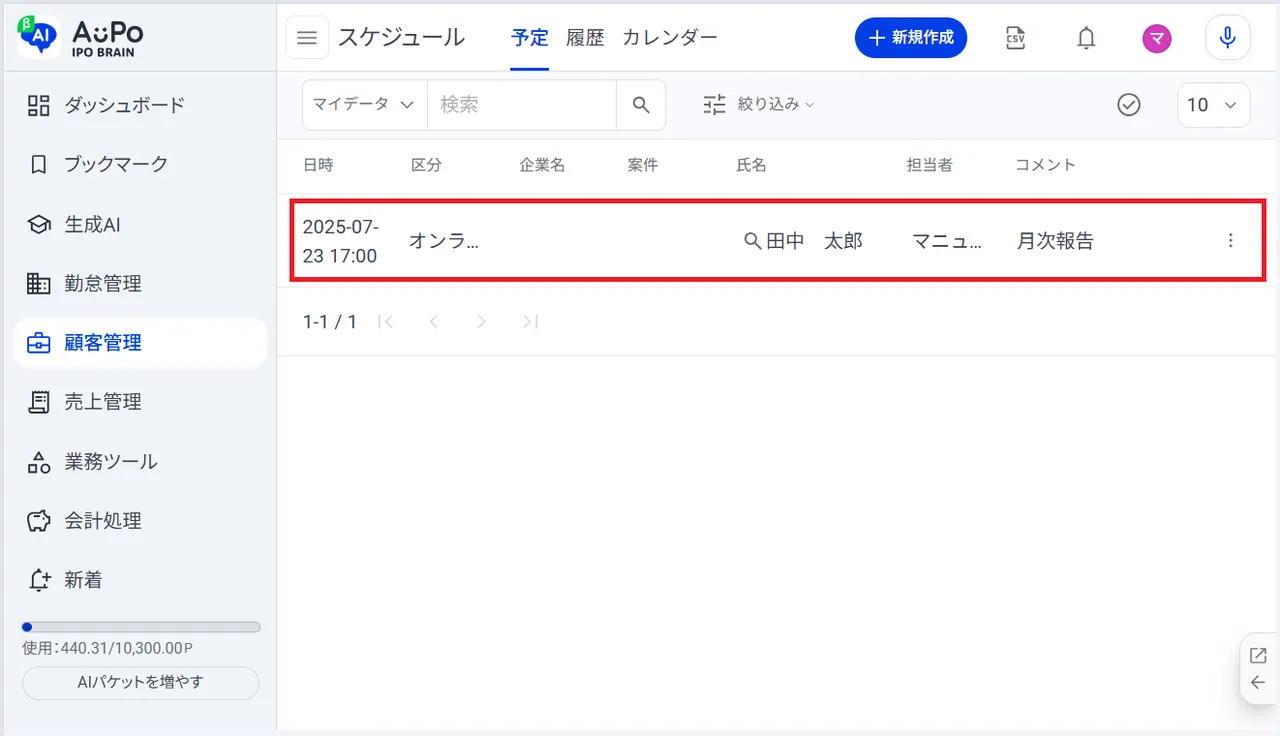
Task: Click the check-circle icon beside page size
Action: tap(1129, 105)
